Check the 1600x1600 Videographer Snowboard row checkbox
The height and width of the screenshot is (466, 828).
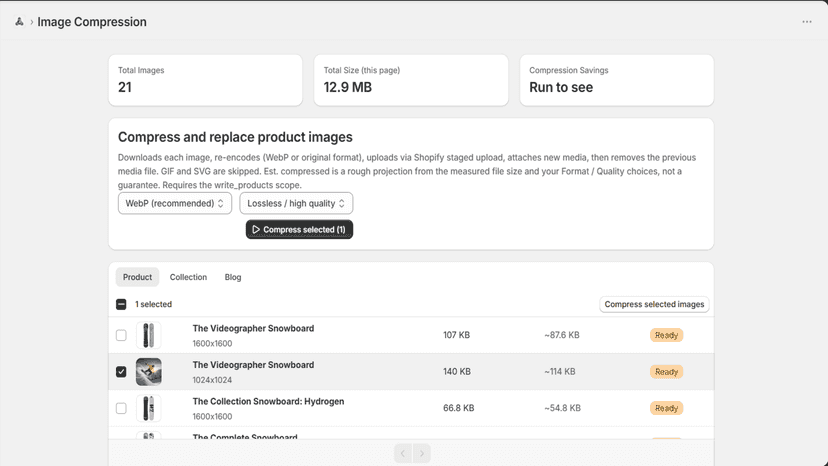(121, 335)
